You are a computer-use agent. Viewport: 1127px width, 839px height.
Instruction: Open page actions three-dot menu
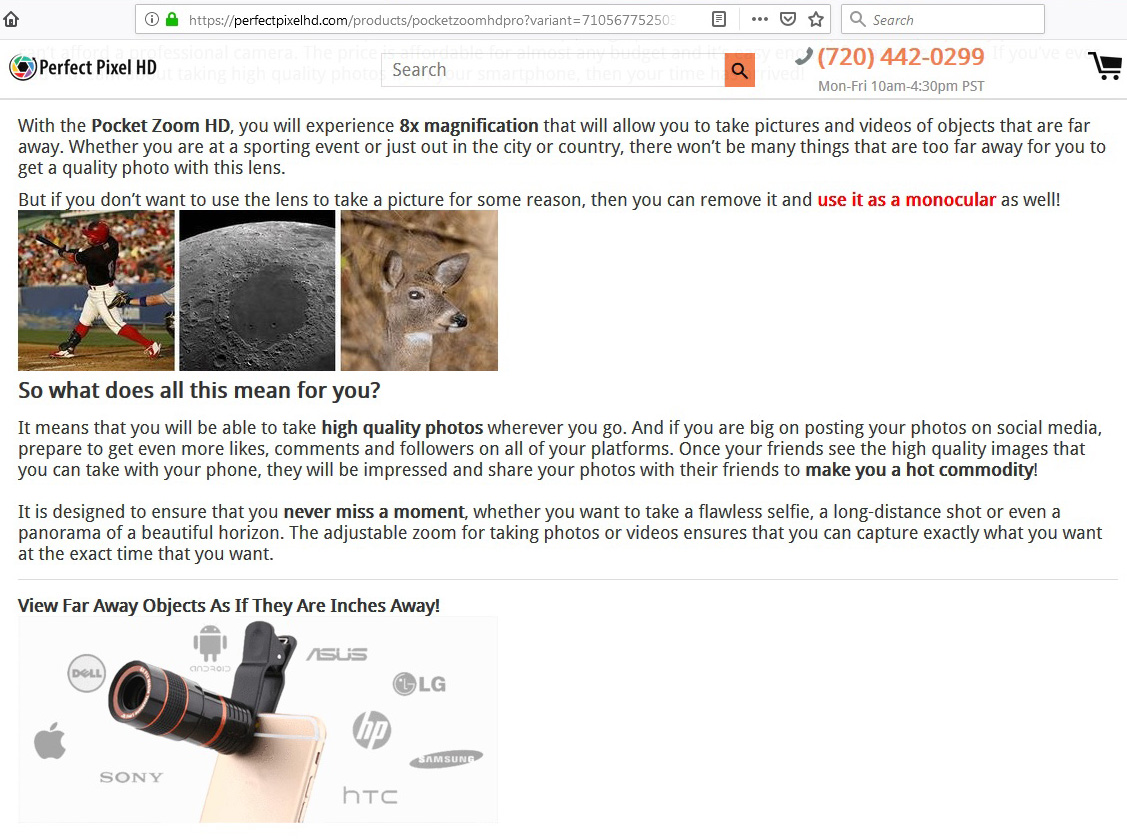point(760,19)
